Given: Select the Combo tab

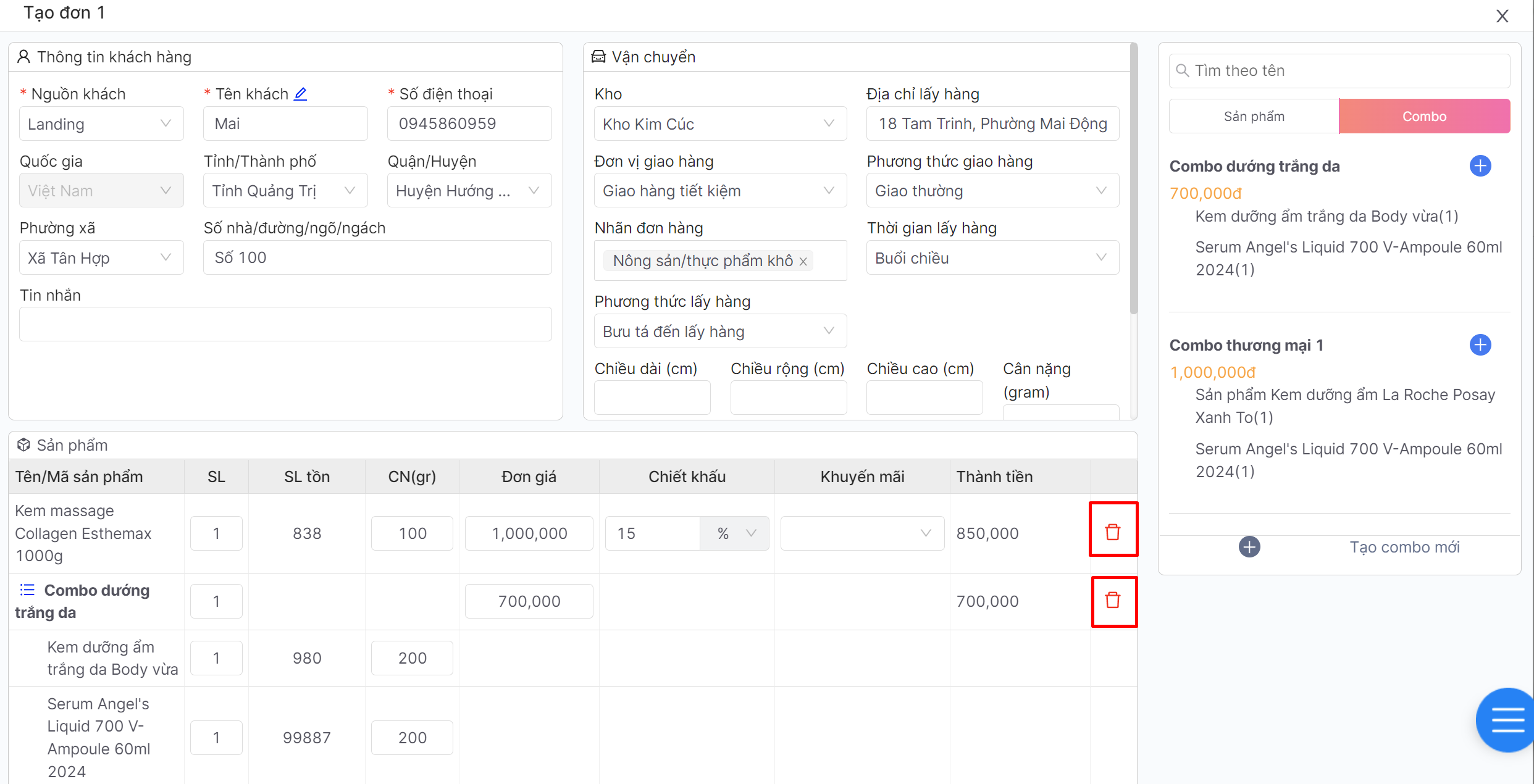Looking at the screenshot, I should point(1424,116).
